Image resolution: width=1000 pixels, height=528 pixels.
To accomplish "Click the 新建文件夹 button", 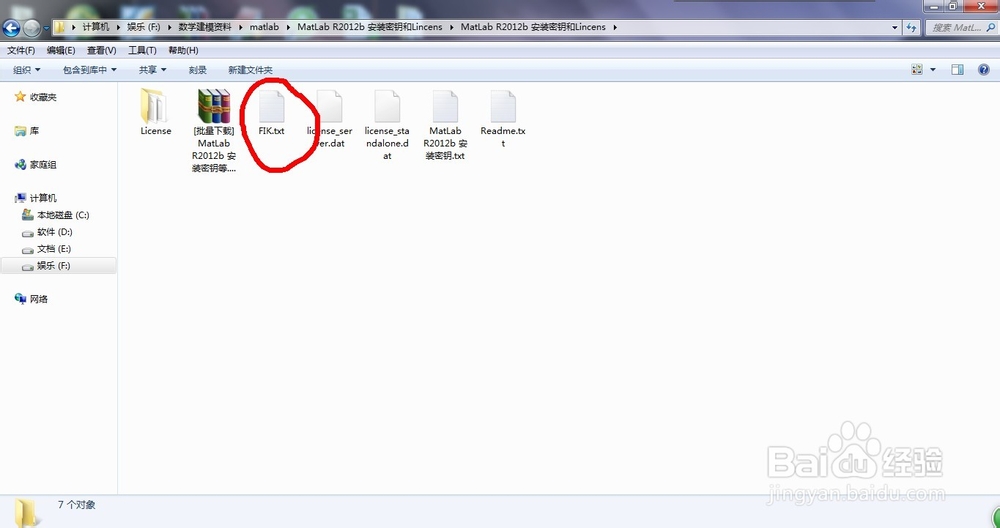I will pos(250,70).
